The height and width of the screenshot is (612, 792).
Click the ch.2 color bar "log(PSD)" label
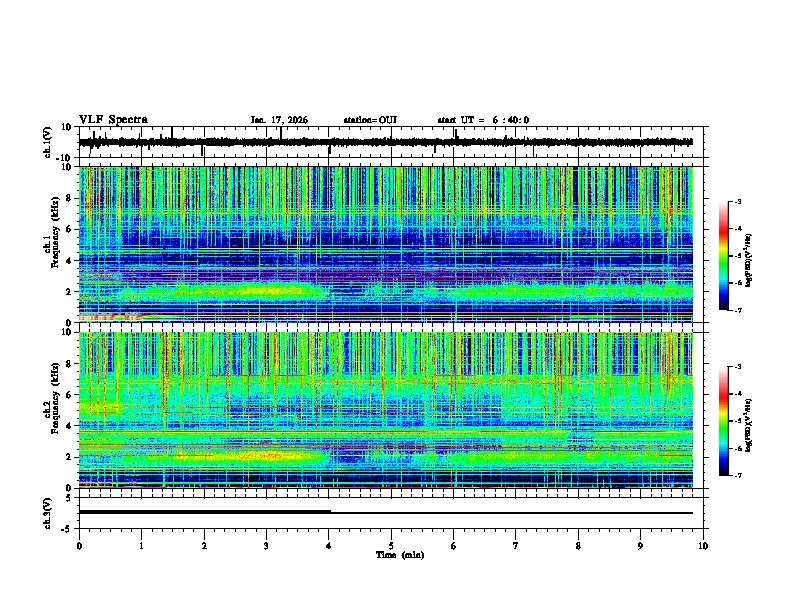(x=749, y=425)
